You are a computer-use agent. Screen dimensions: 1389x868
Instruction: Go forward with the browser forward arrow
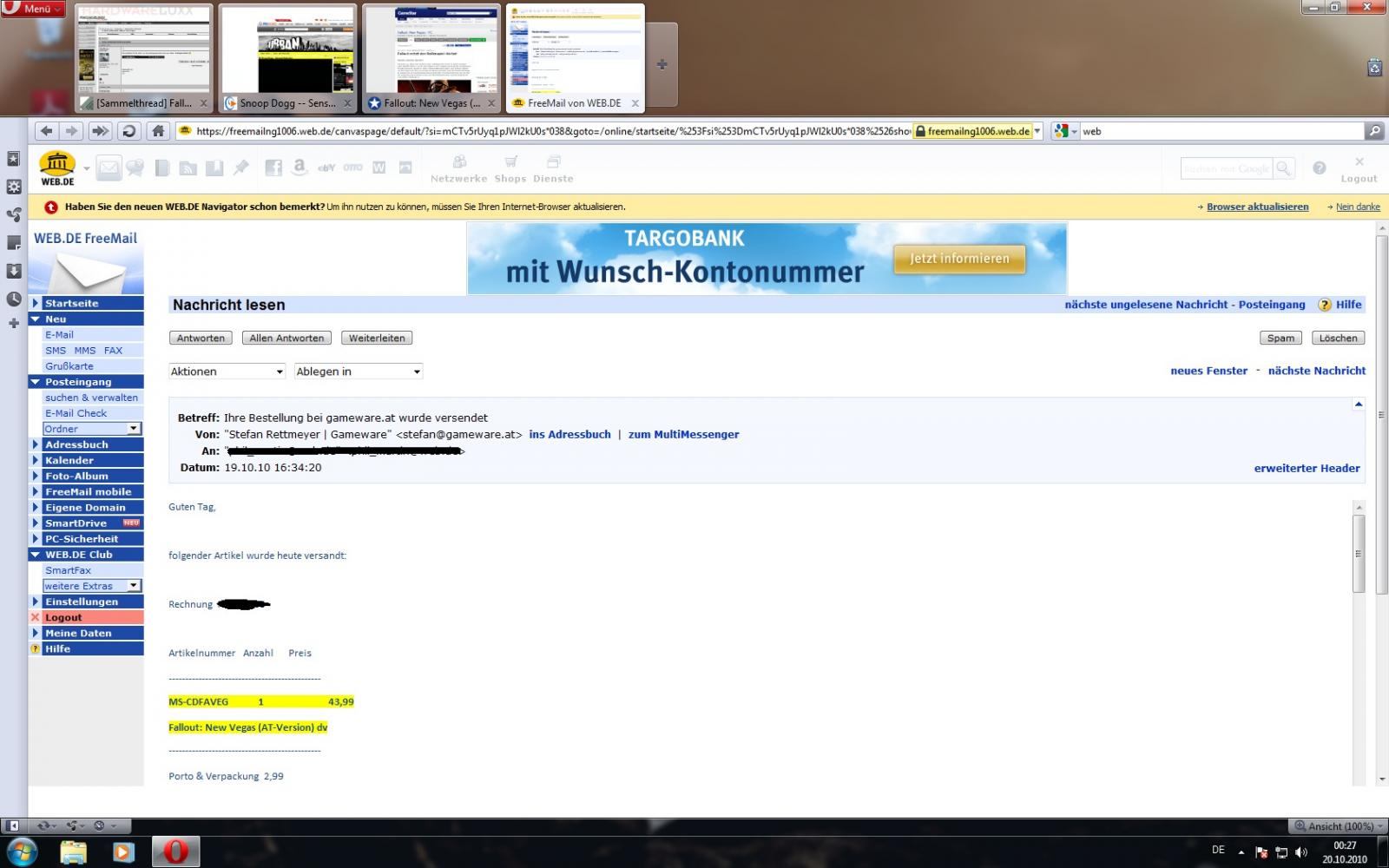tap(72, 131)
